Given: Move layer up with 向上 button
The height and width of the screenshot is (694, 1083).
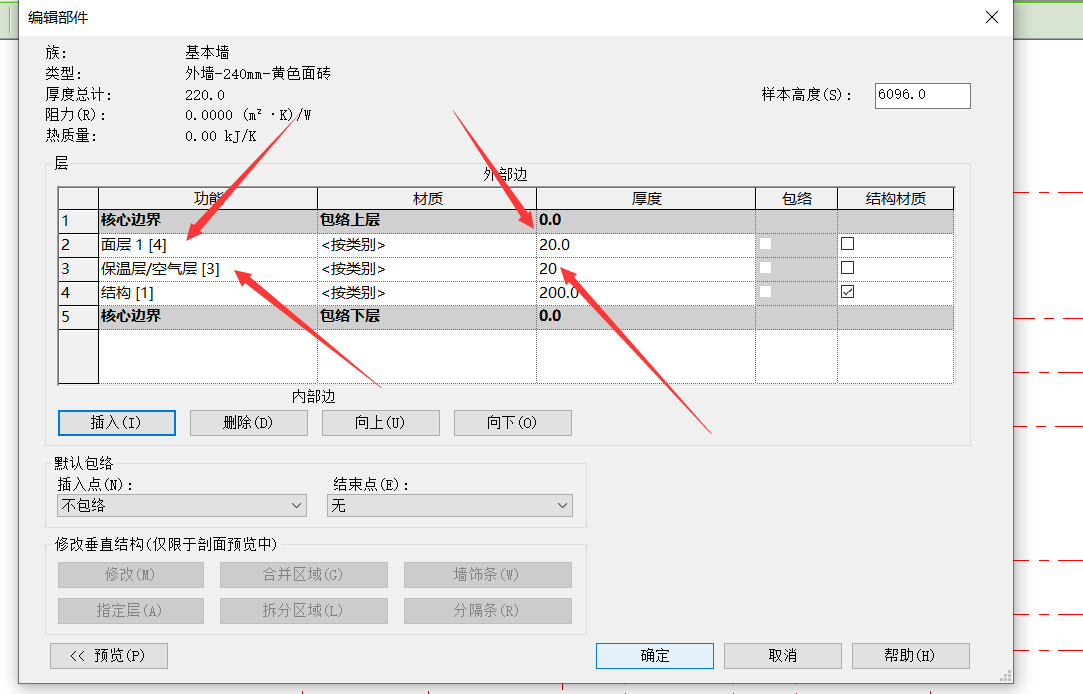Looking at the screenshot, I should coord(380,423).
